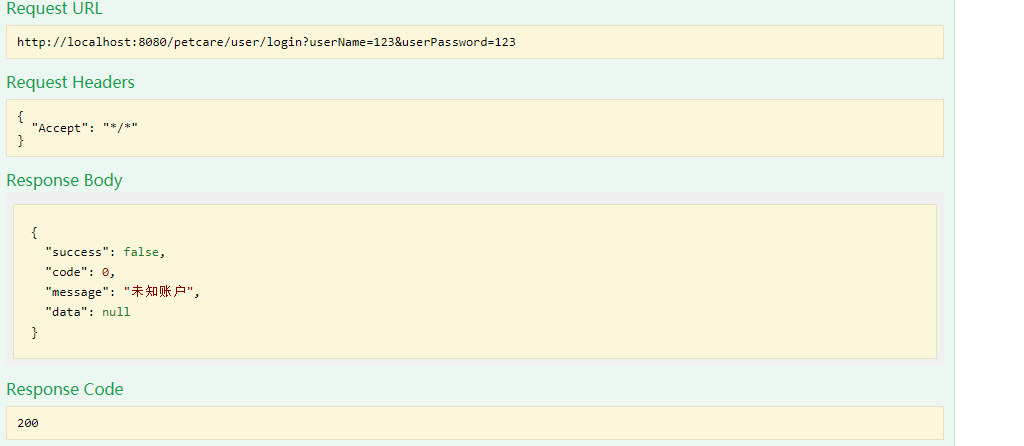
Task: Click the 200 response code value
Action: pos(28,423)
